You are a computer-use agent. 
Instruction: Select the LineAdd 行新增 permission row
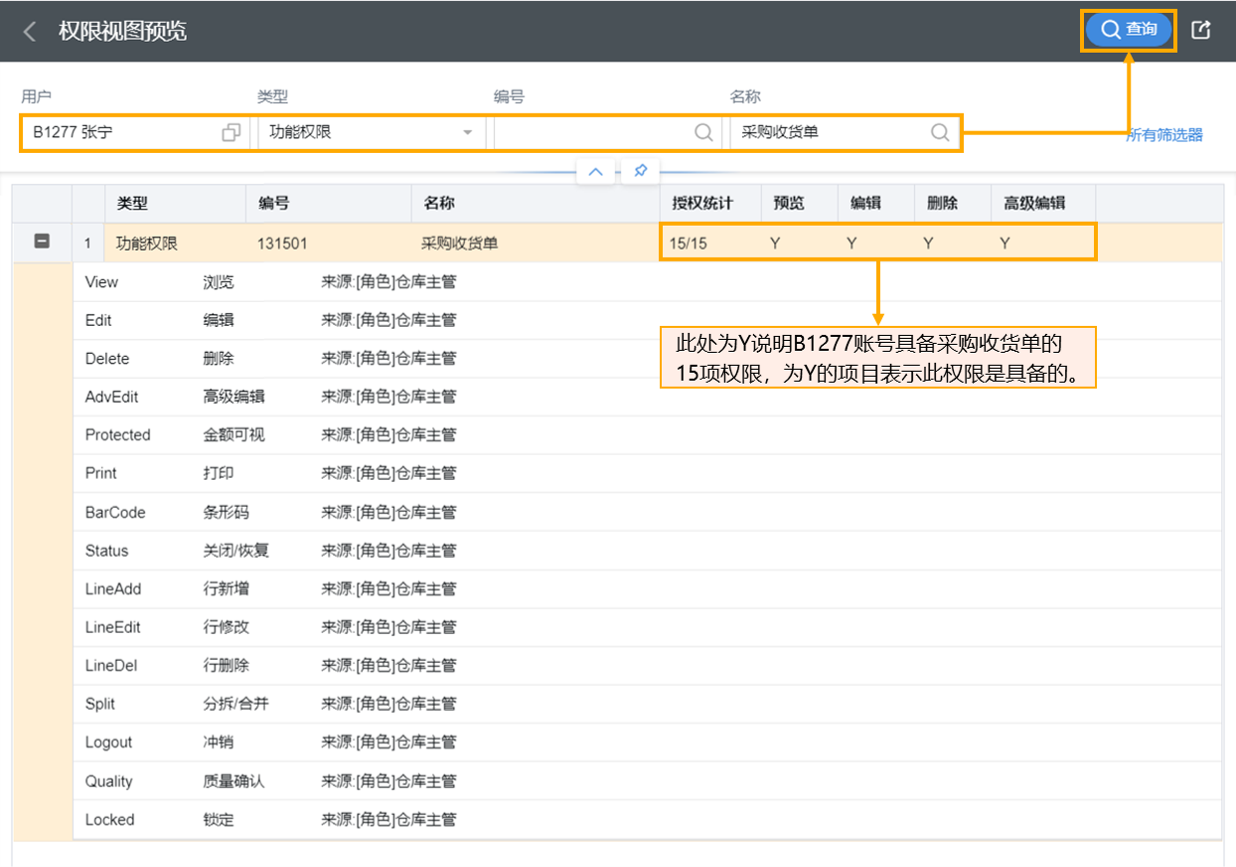coord(646,589)
